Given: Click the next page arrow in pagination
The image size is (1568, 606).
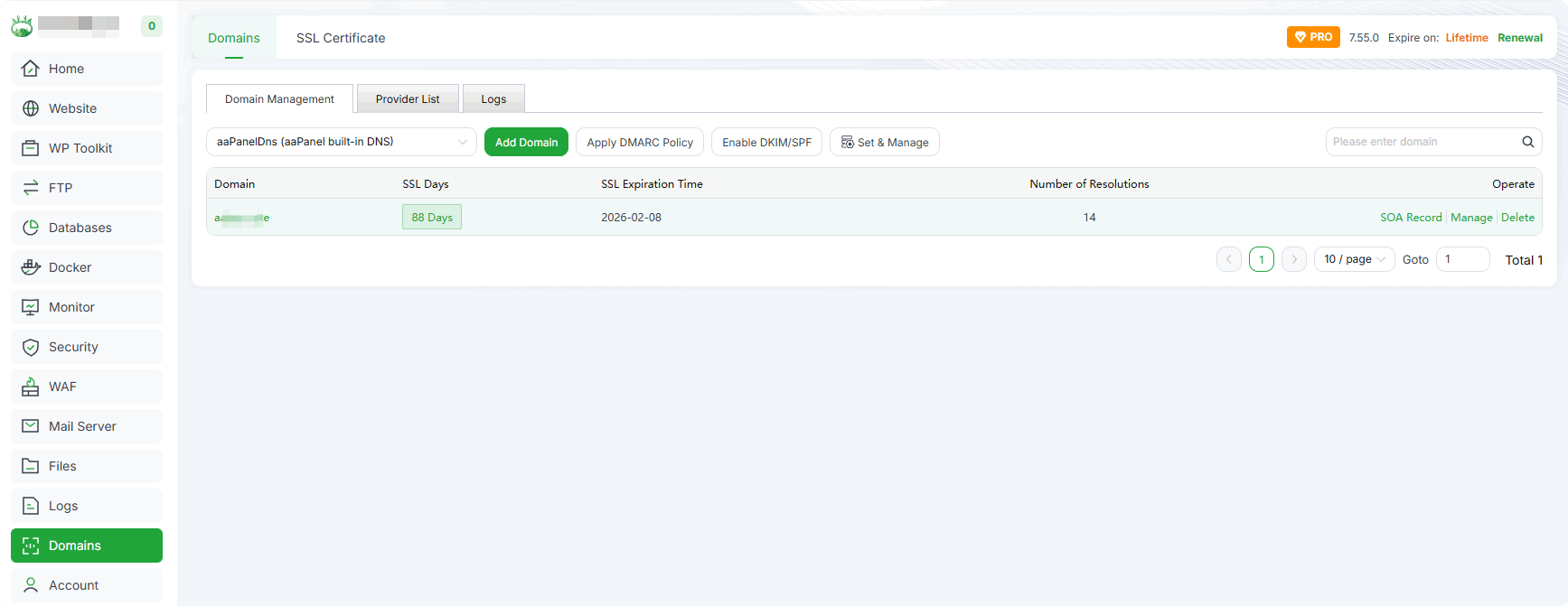Looking at the screenshot, I should coord(1294,259).
